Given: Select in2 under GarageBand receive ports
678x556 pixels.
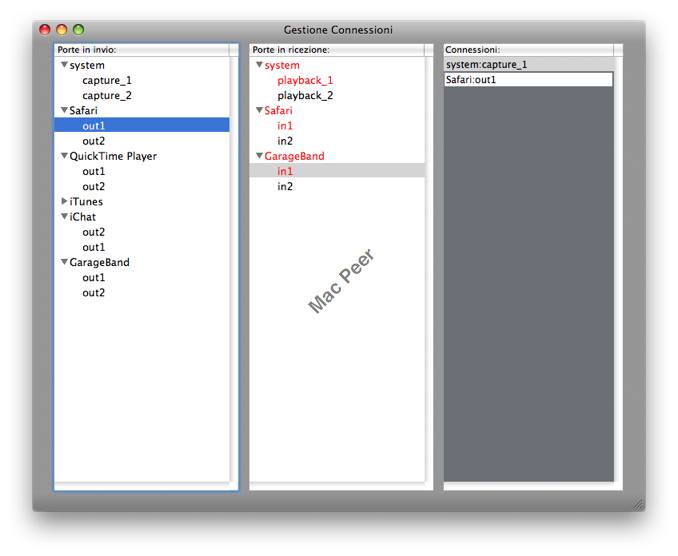Looking at the screenshot, I should (x=285, y=186).
